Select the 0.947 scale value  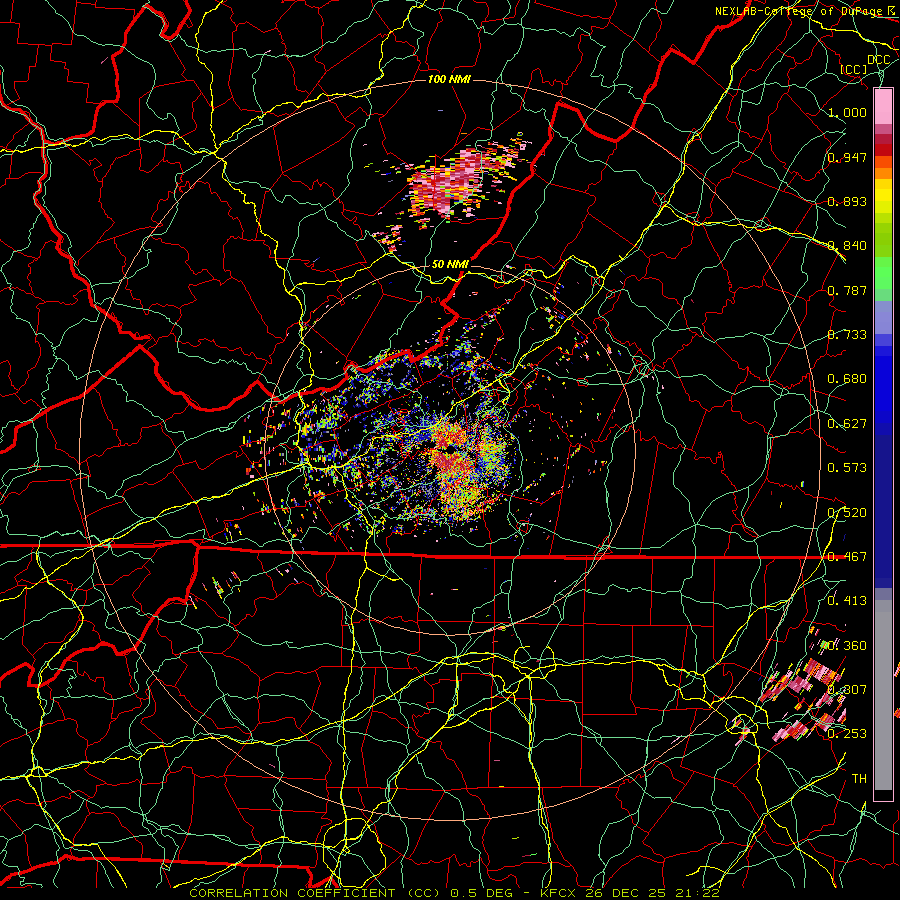point(847,157)
